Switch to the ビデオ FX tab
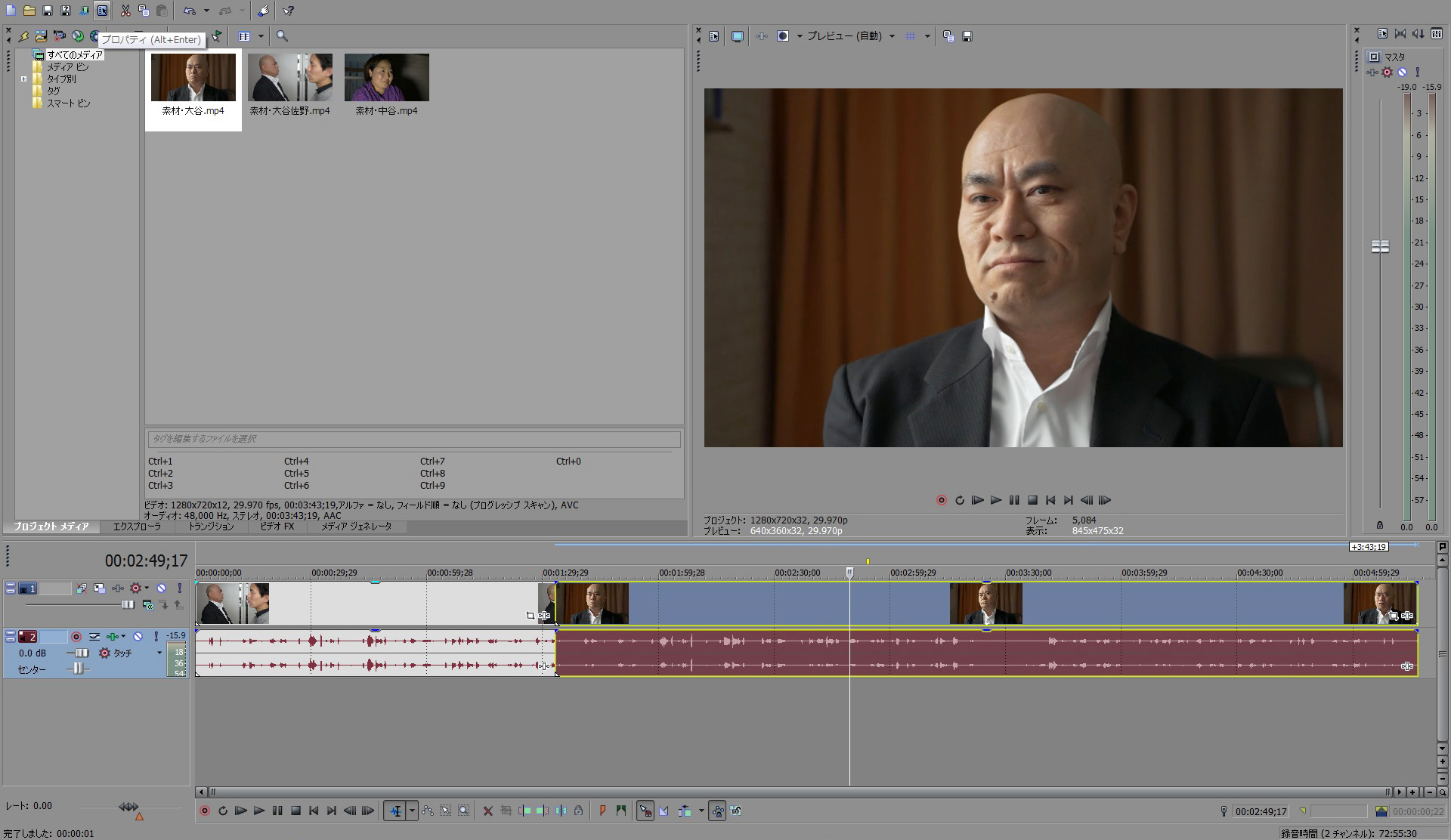 (x=277, y=527)
